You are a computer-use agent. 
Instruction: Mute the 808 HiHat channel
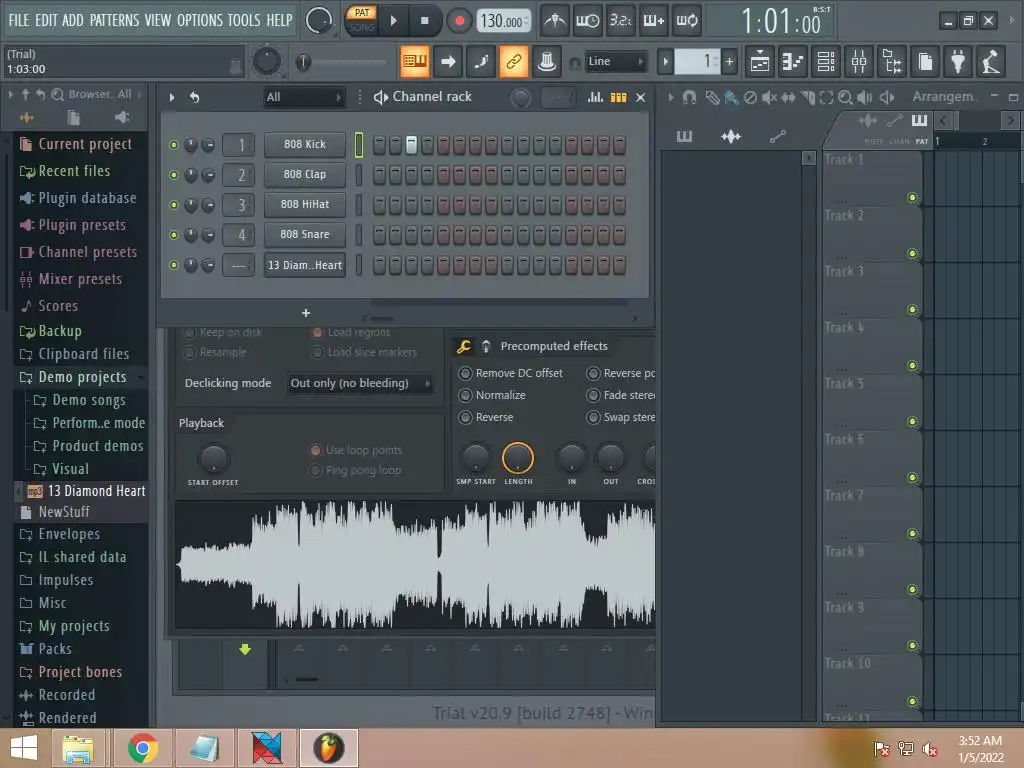pos(174,205)
